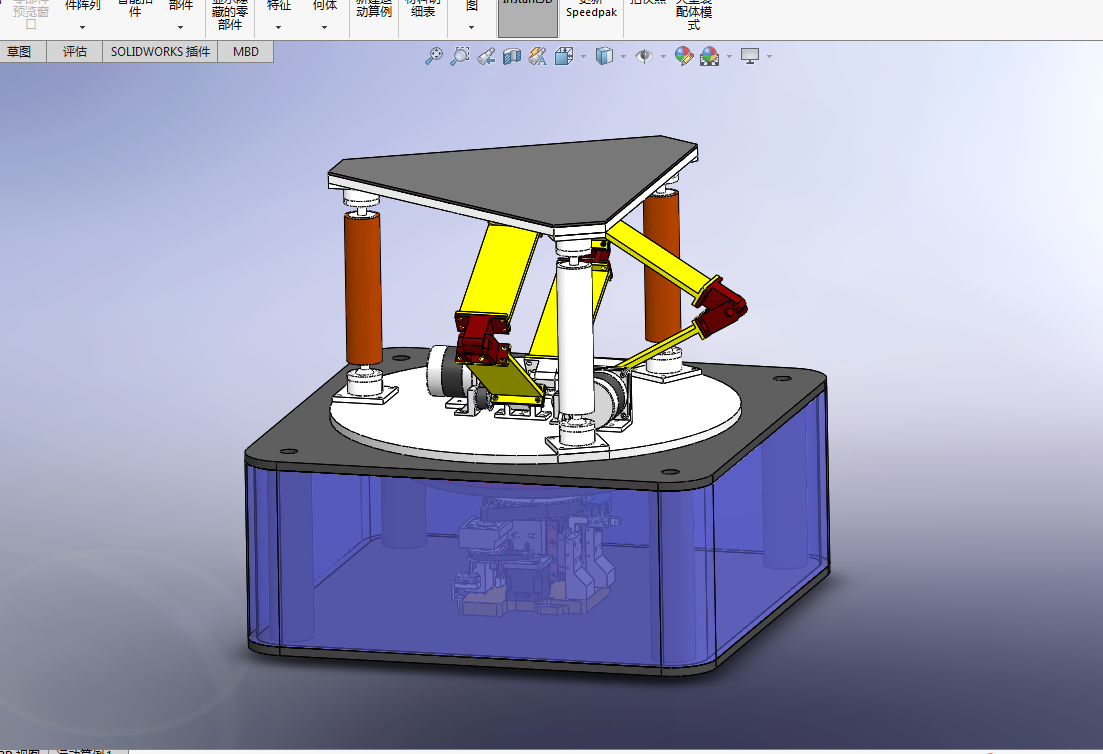Expand the View Orientation dropdown arrow
Screen dimensions: 1103x754
(583, 56)
